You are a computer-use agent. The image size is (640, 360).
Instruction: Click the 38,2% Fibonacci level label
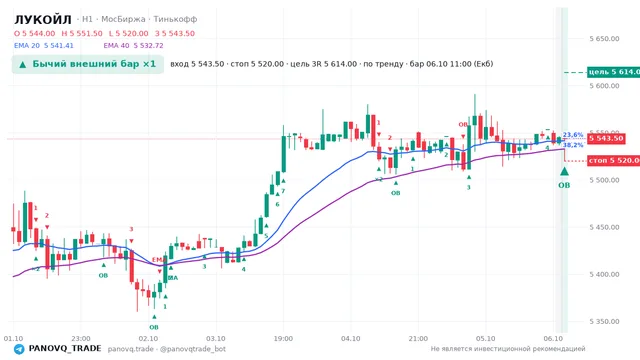click(x=573, y=145)
